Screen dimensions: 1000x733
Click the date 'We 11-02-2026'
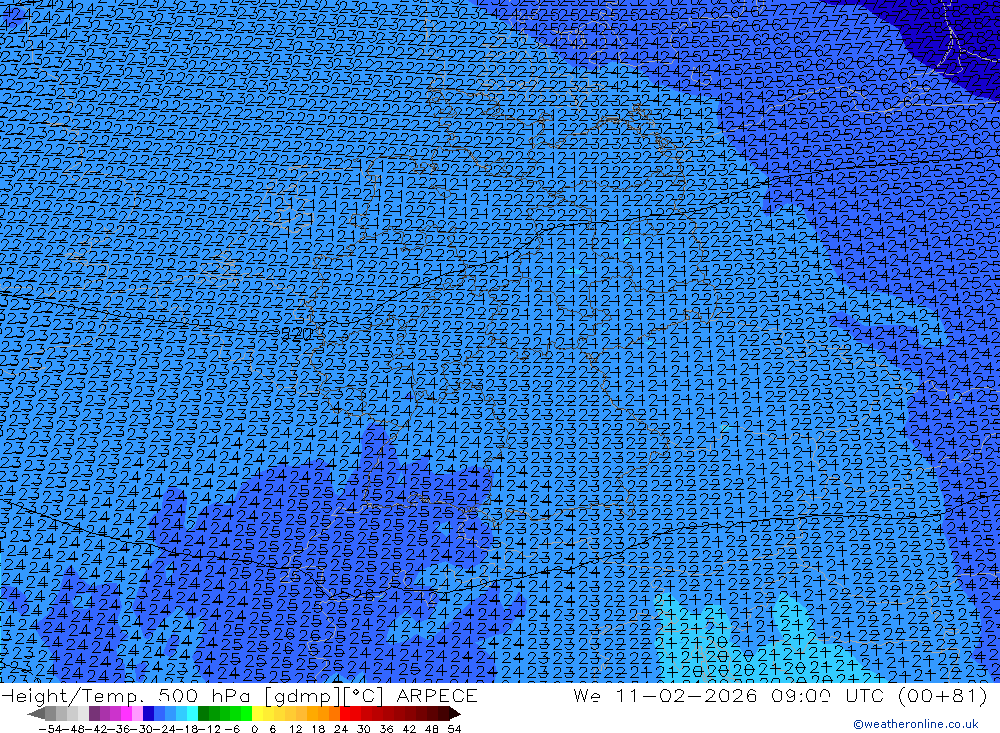point(665,696)
